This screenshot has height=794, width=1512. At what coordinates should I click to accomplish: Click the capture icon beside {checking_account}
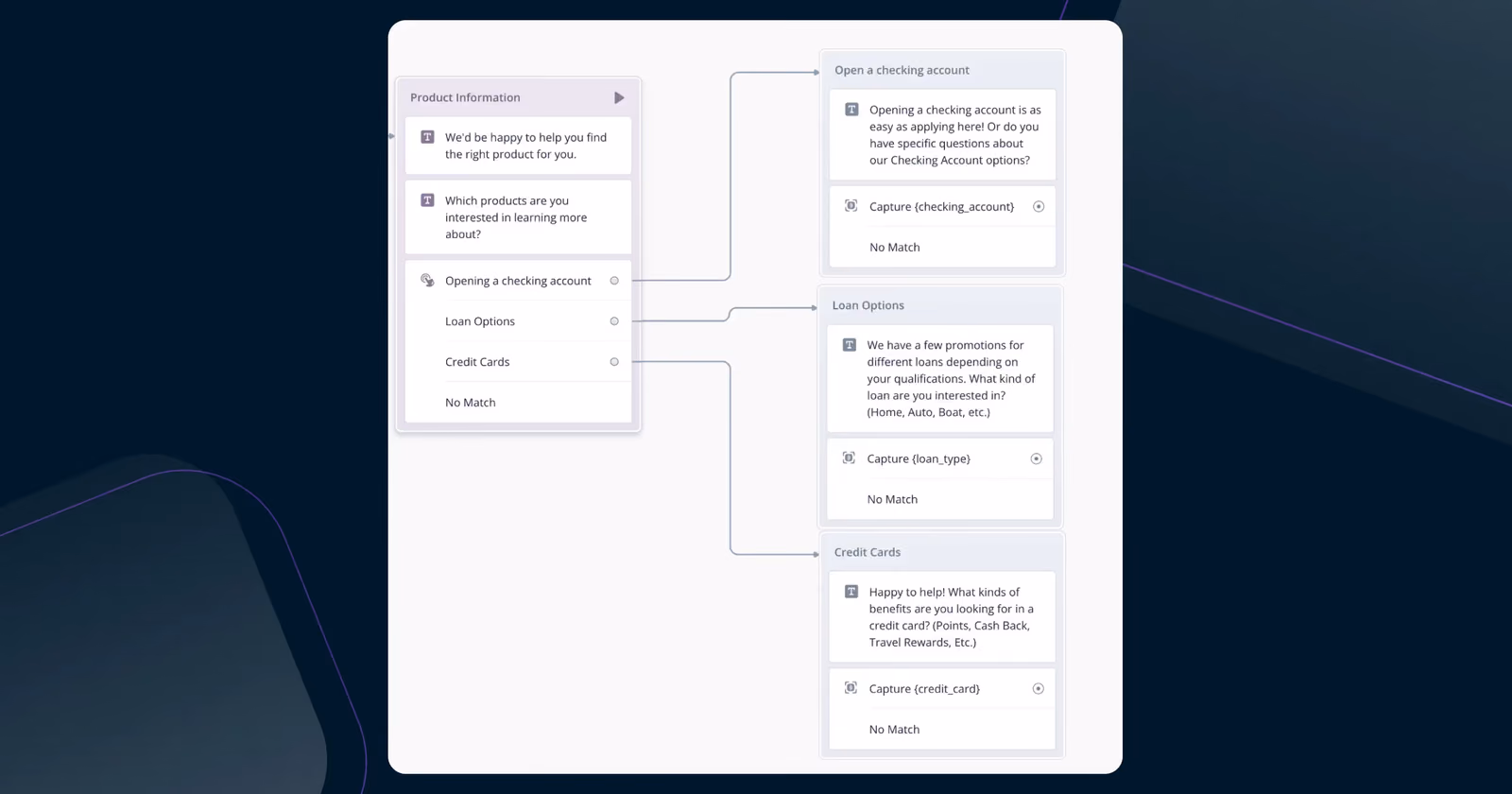pos(850,206)
